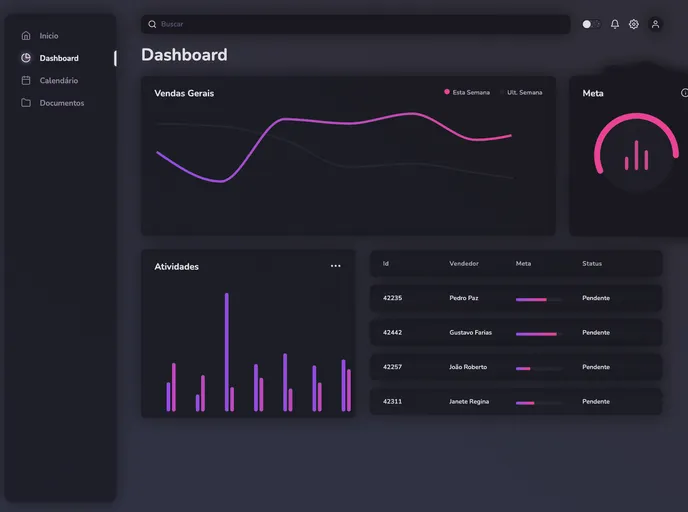The image size is (688, 512).
Task: Click the Buscar search field
Action: (x=360, y=24)
